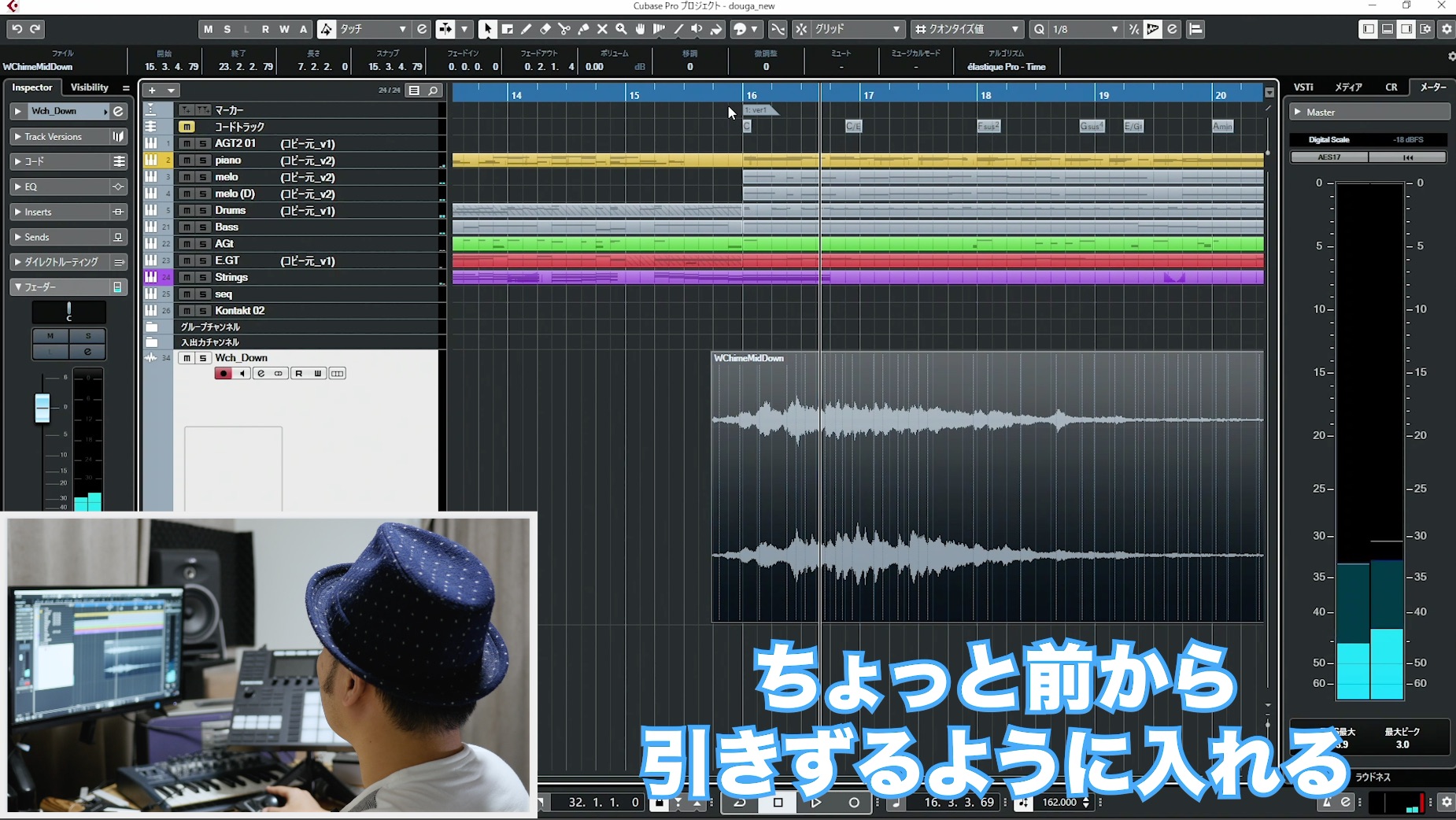Switch to the Visibility tab
This screenshot has width=1456, height=820.
coord(90,88)
